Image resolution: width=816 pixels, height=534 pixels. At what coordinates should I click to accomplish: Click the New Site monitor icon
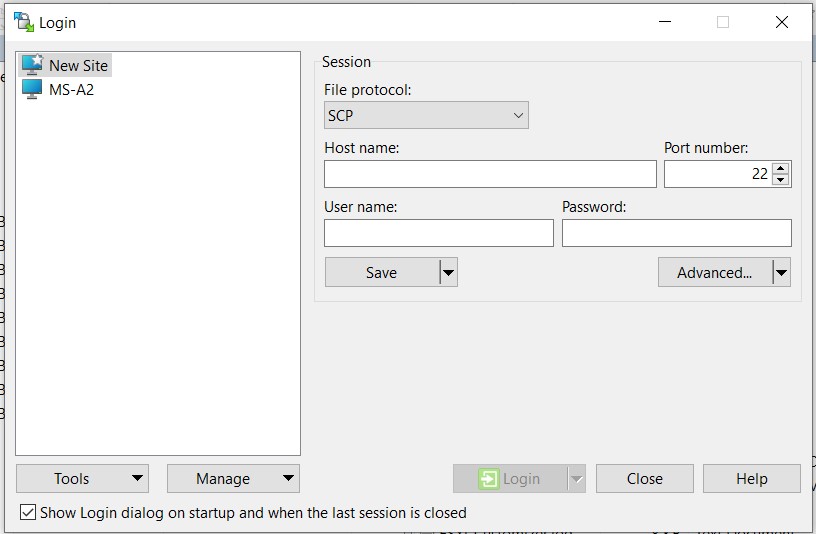coord(32,65)
